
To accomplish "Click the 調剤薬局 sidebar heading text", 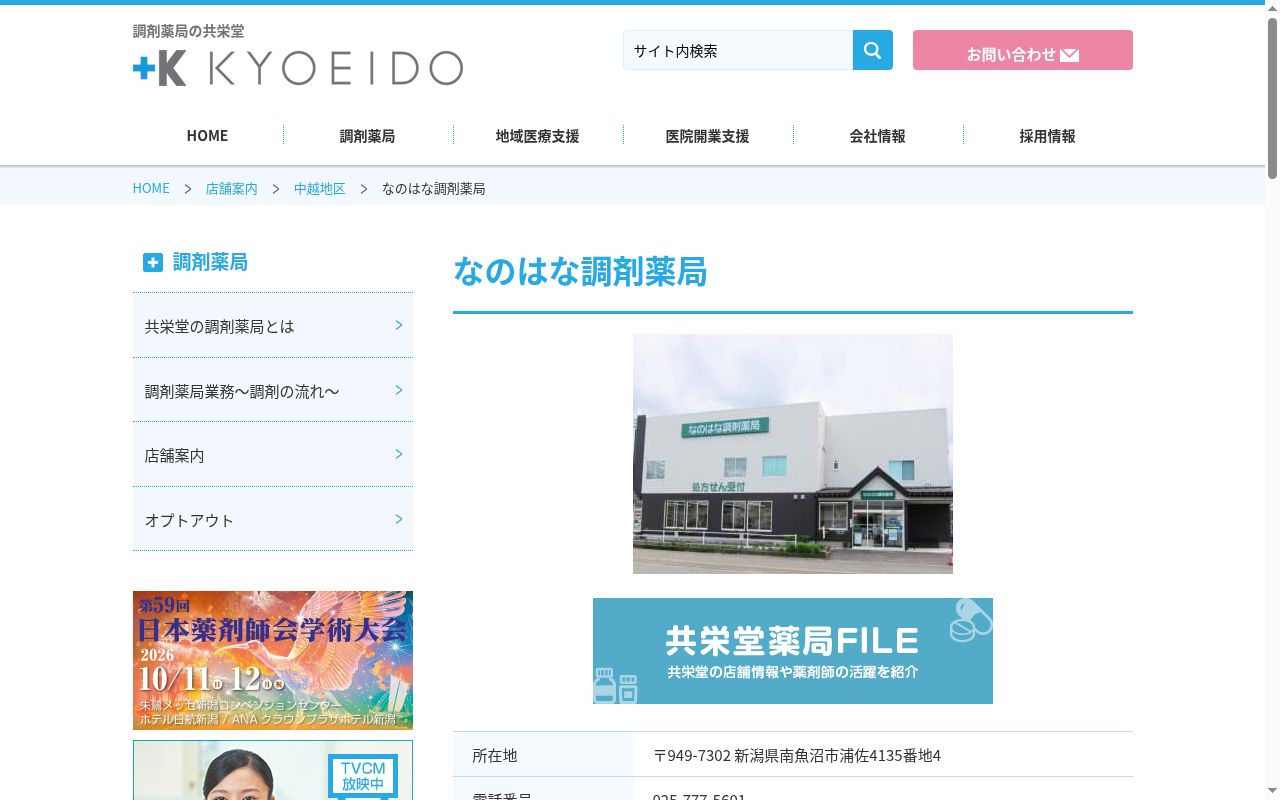I will point(210,262).
